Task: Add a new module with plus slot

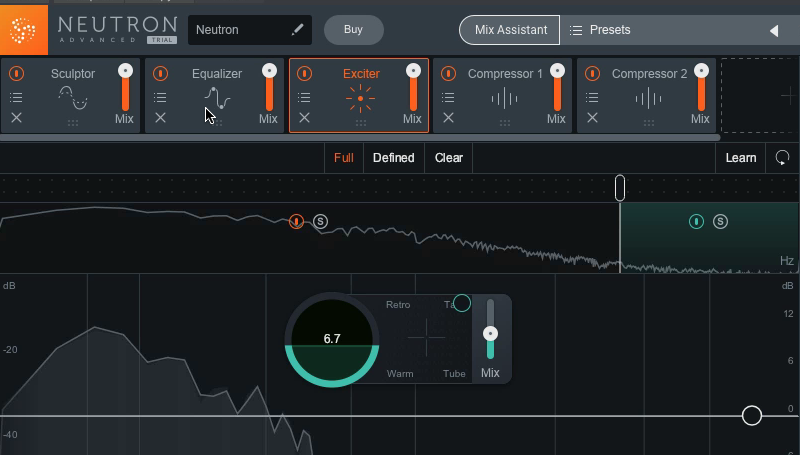Action: pos(760,95)
